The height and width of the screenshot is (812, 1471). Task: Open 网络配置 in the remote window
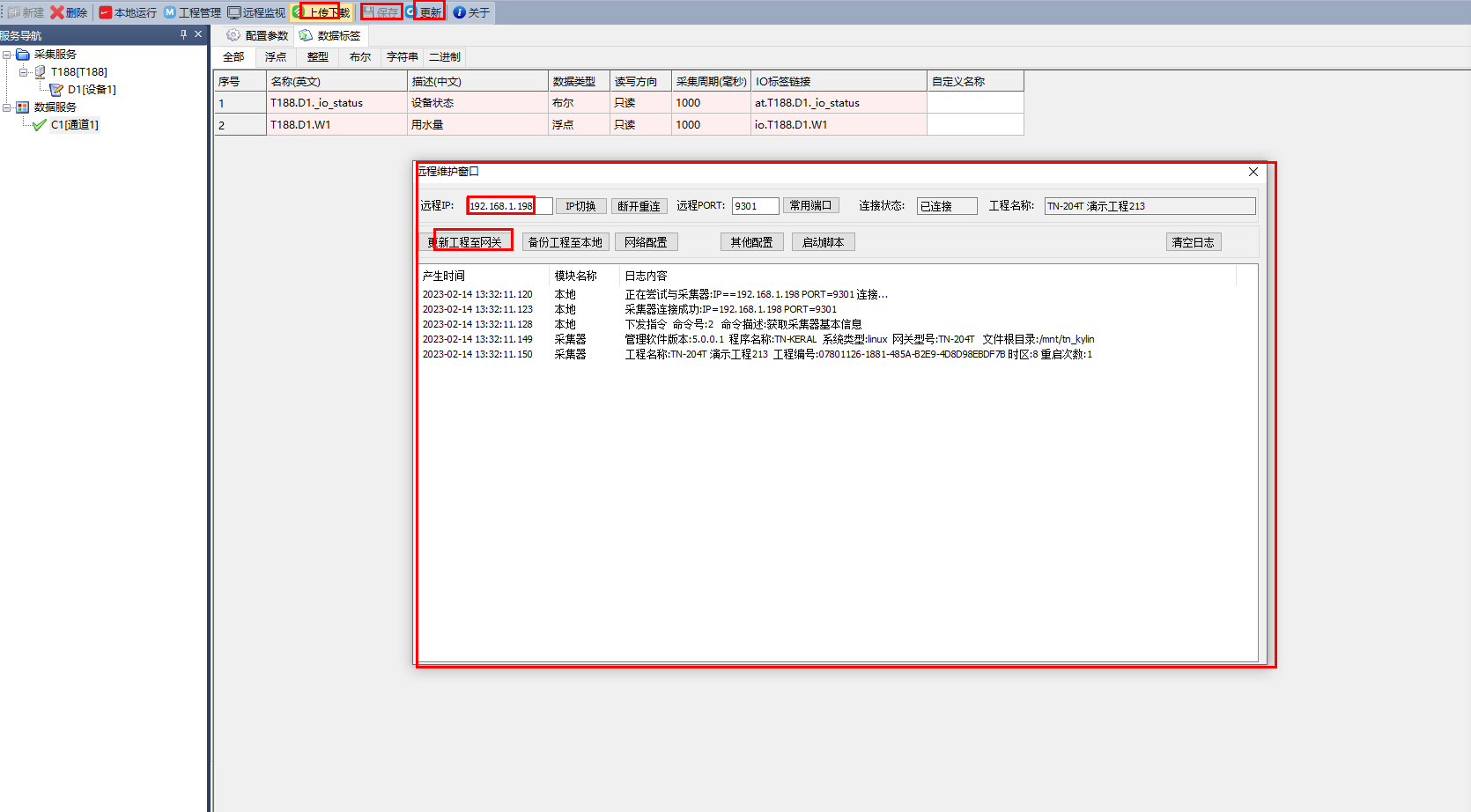point(646,242)
